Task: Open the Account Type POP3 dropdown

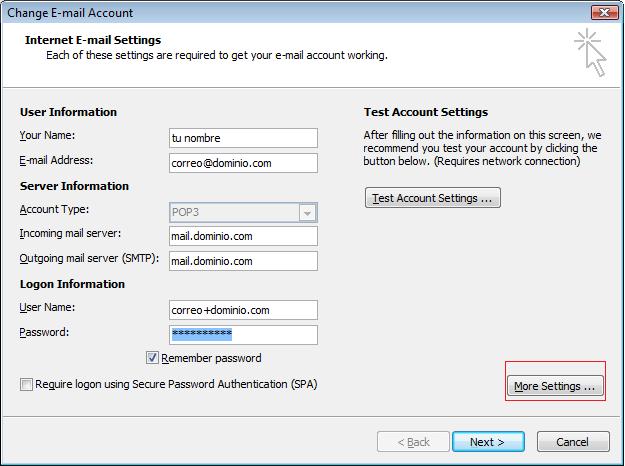Action: pos(308,212)
